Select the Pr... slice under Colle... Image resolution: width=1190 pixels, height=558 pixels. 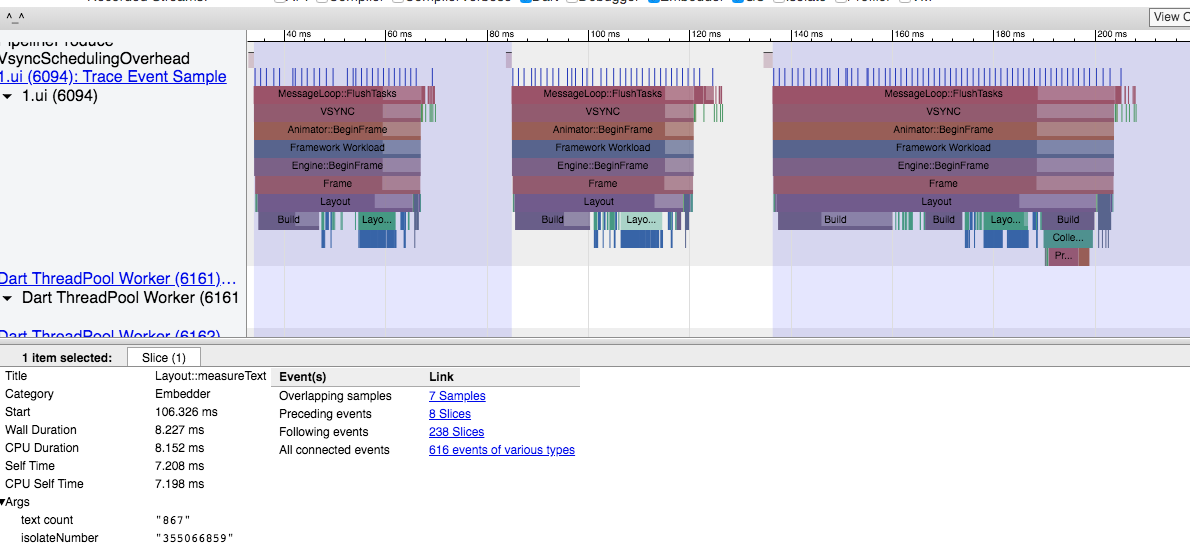coord(1063,256)
